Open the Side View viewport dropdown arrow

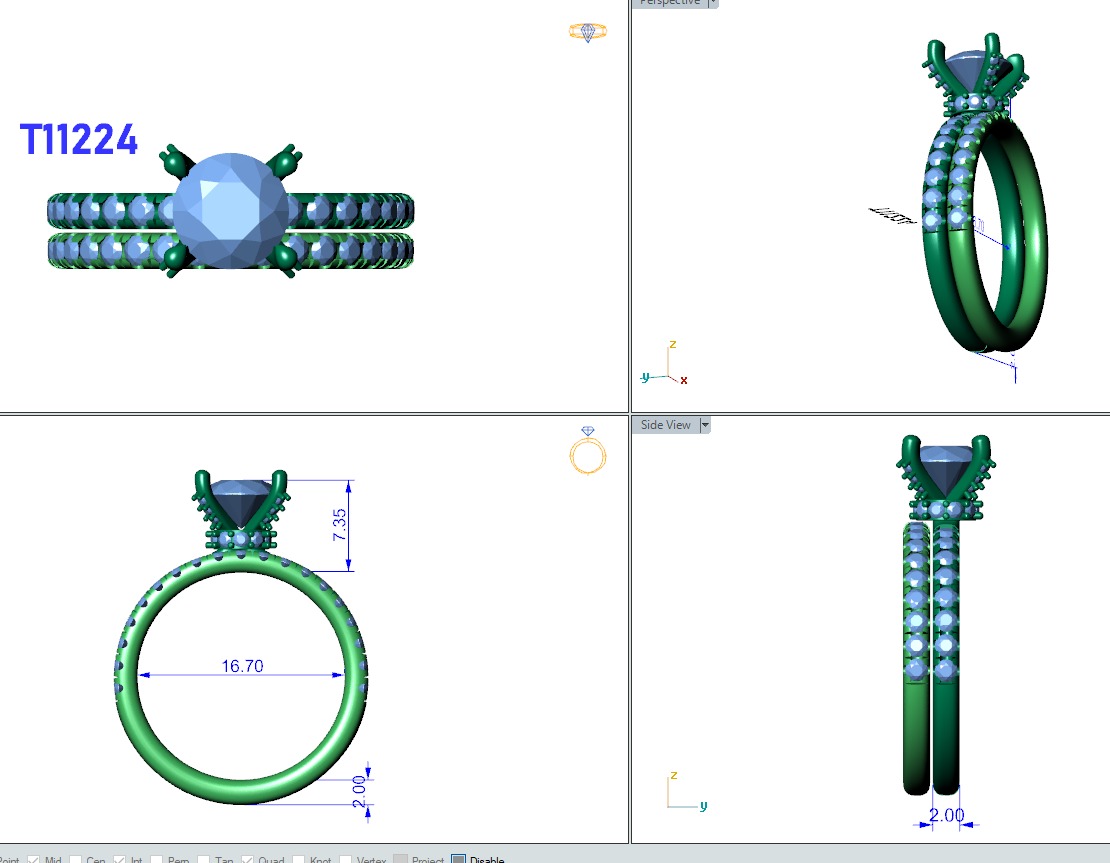pyautogui.click(x=705, y=425)
